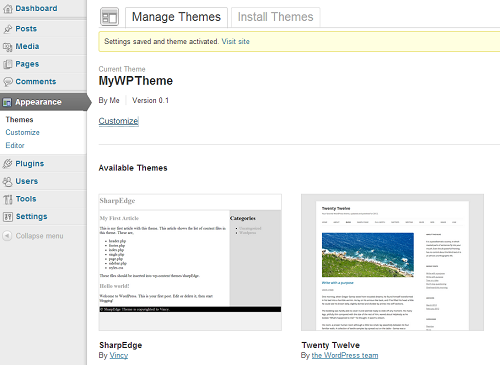The height and width of the screenshot is (365, 500).
Task: Click the Posts pushpin icon
Action: [8, 29]
